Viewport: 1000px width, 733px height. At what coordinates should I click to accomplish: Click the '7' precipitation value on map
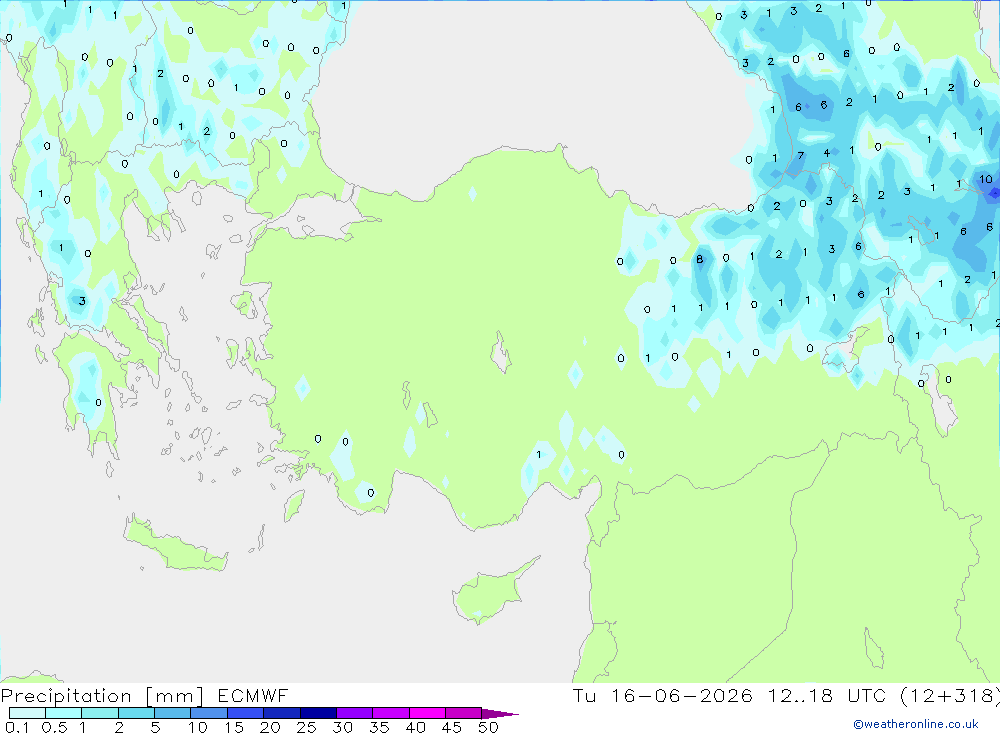coord(801,156)
